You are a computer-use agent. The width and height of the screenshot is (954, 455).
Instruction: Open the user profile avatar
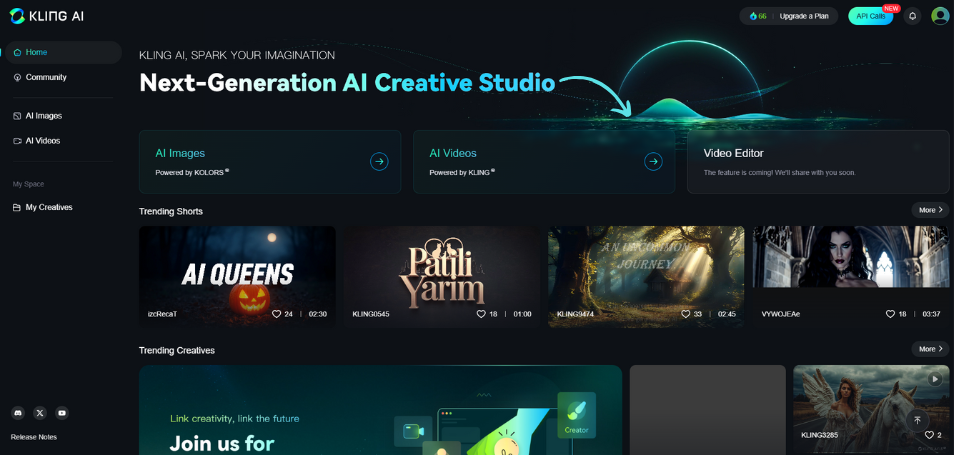pos(940,16)
